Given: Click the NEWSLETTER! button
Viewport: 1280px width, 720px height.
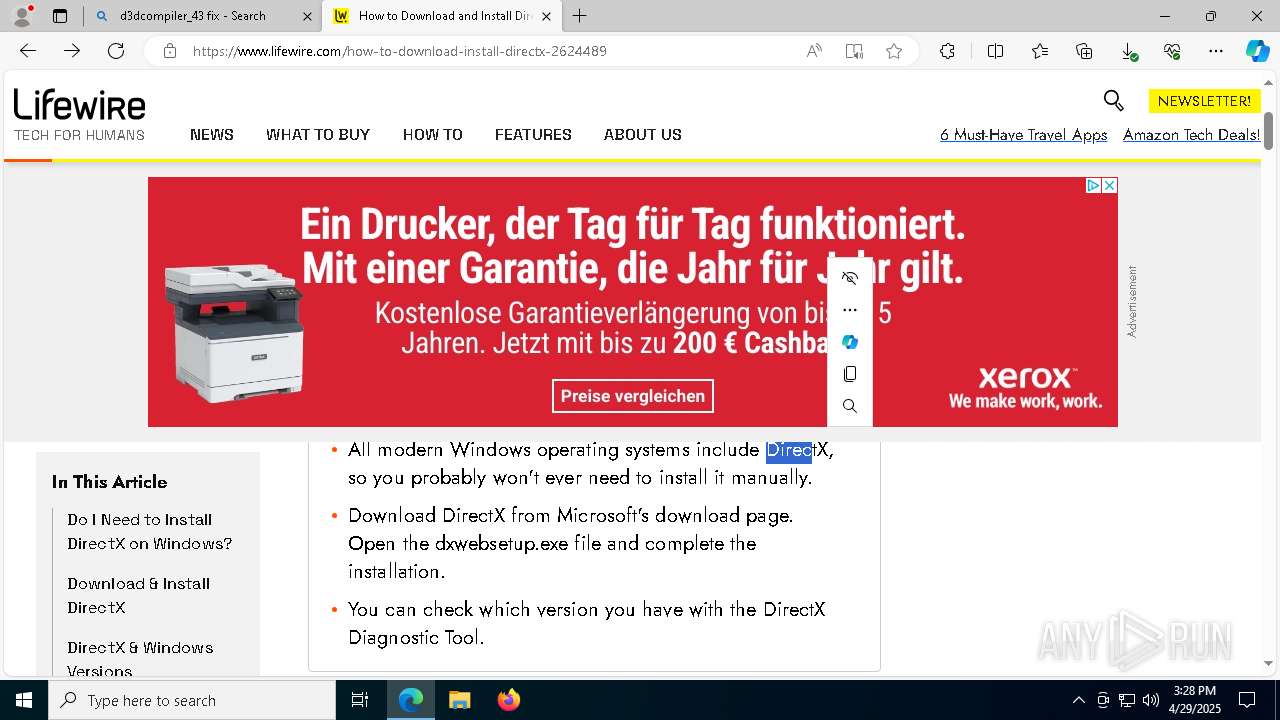Looking at the screenshot, I should 1204,101.
